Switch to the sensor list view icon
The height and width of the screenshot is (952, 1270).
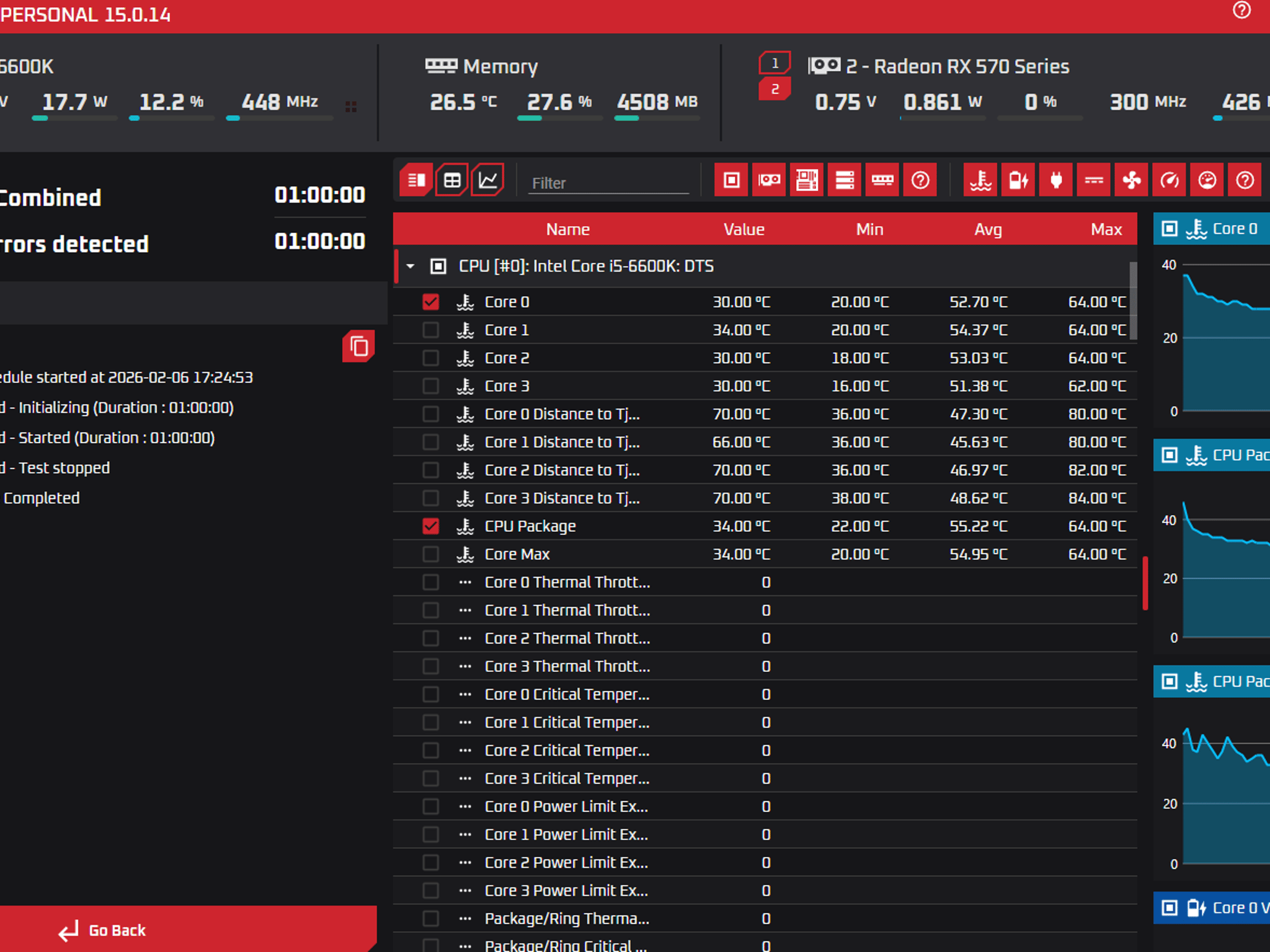416,180
